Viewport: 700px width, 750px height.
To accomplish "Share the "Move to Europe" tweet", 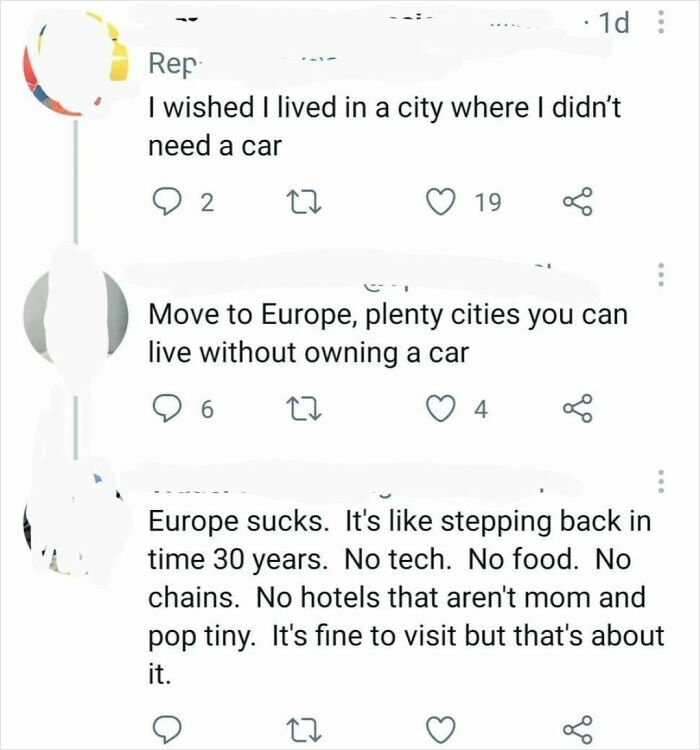I will (x=578, y=409).
